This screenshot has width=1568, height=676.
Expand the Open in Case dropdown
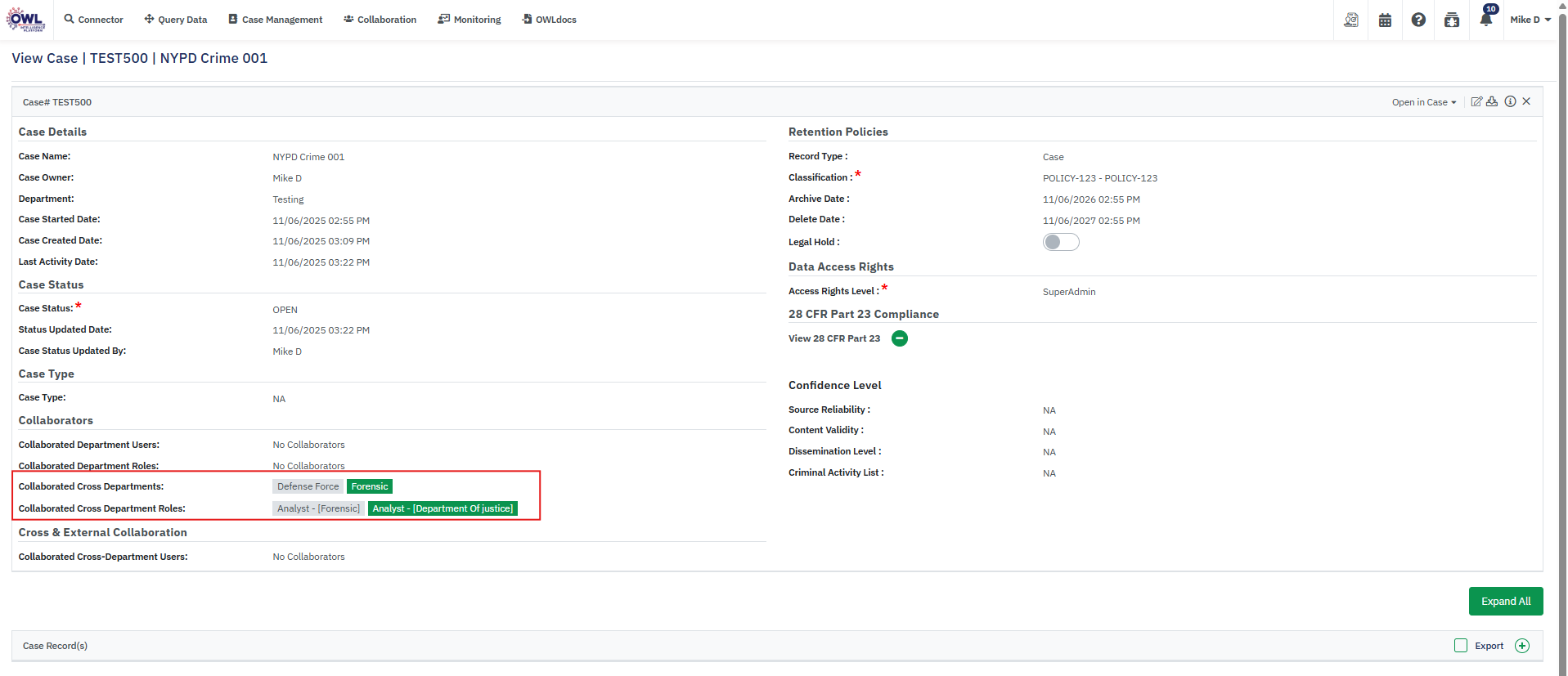pos(1424,102)
